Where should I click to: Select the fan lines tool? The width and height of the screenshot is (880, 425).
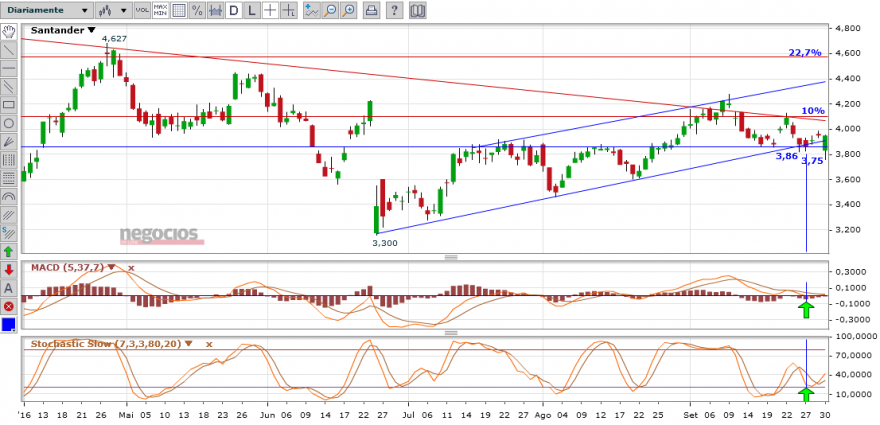[9, 141]
